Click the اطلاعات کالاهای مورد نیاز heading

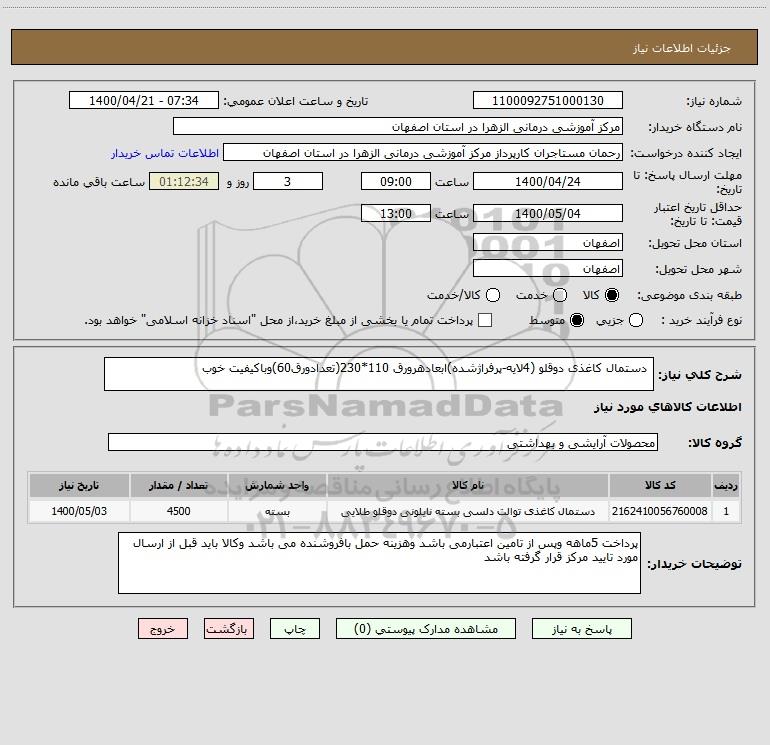click(x=667, y=407)
